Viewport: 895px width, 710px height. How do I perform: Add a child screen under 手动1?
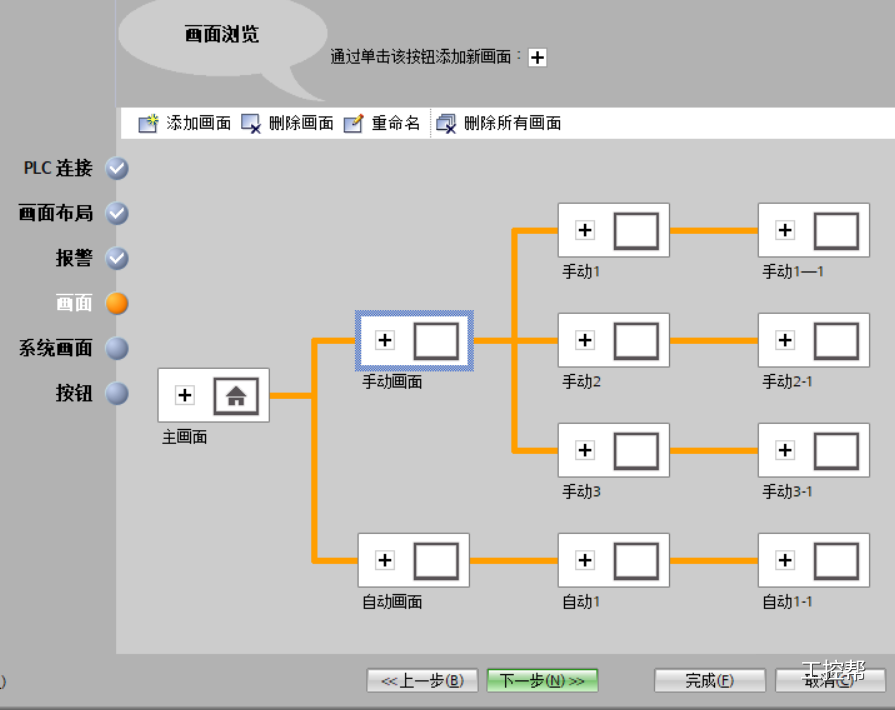pyautogui.click(x=584, y=230)
